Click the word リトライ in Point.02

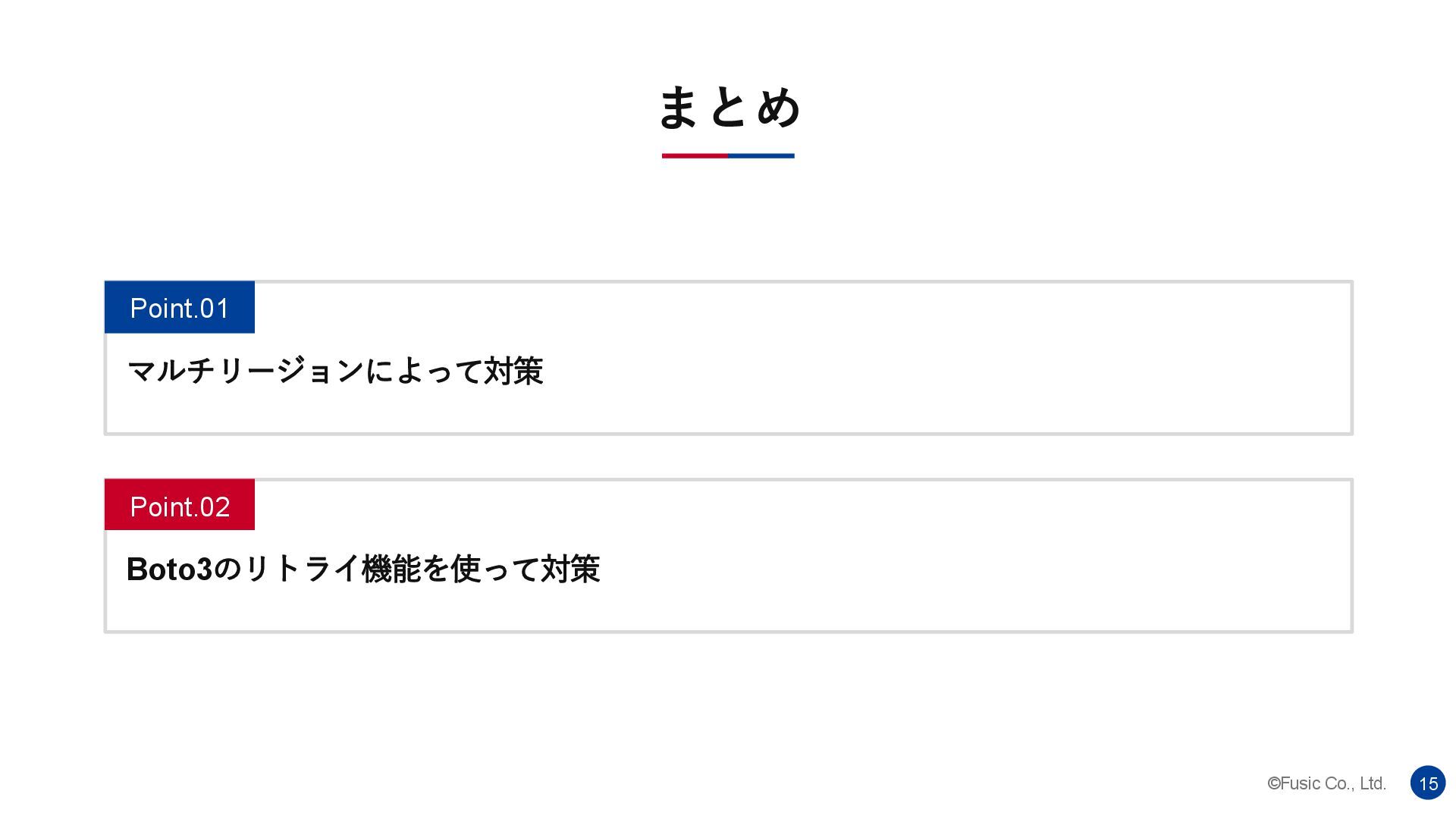[x=302, y=569]
